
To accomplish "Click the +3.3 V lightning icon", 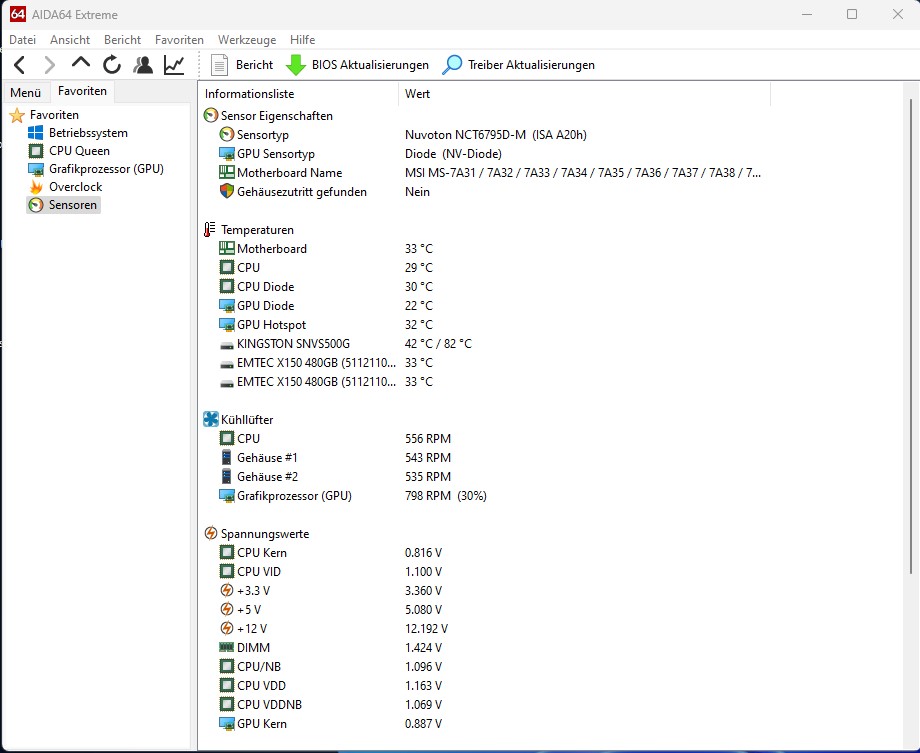I will click(x=226, y=590).
